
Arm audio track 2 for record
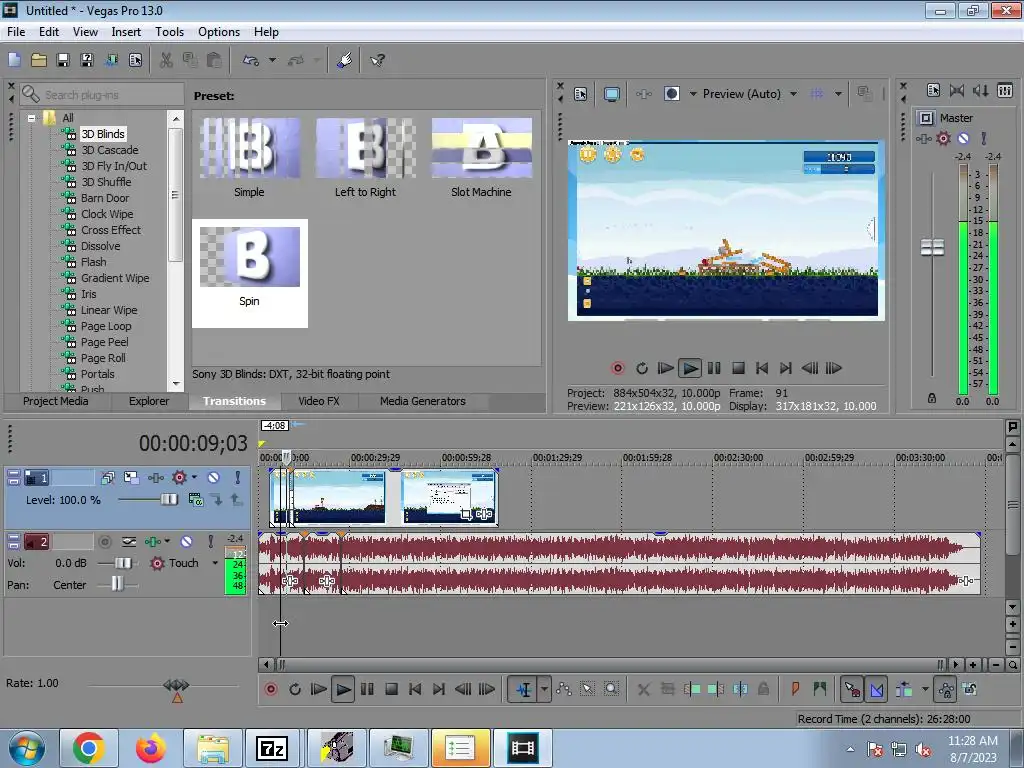click(104, 541)
